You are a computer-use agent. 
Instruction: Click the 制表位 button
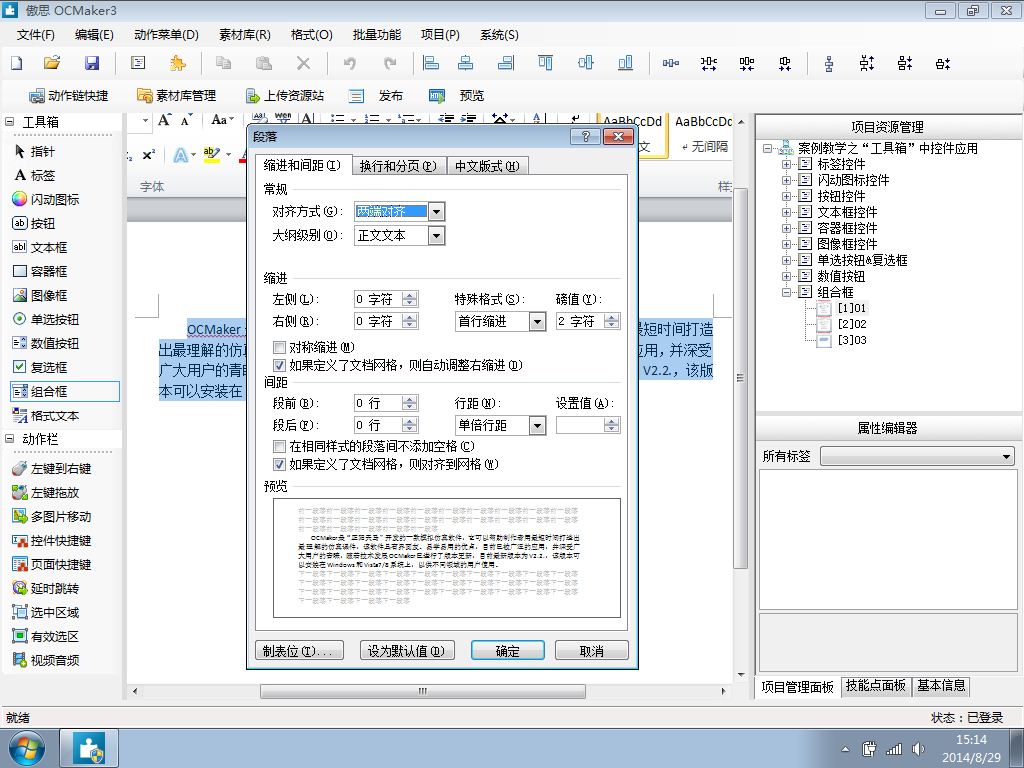[298, 650]
